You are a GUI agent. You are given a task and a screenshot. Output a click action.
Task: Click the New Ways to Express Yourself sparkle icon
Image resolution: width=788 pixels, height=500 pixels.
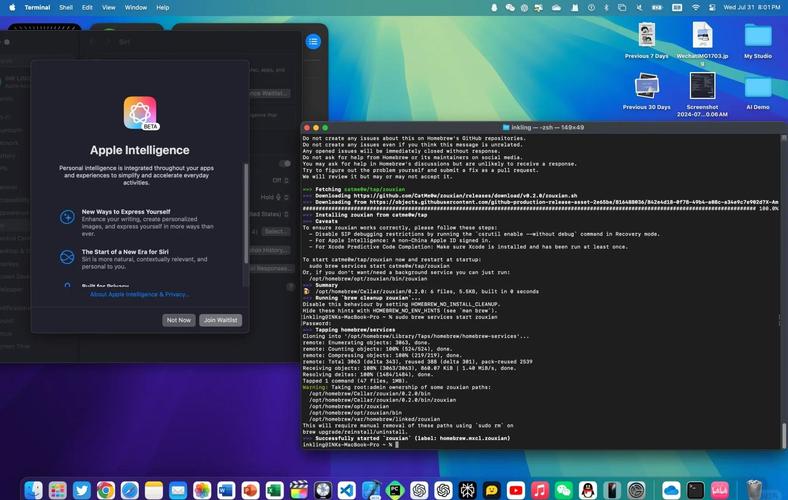pos(67,217)
